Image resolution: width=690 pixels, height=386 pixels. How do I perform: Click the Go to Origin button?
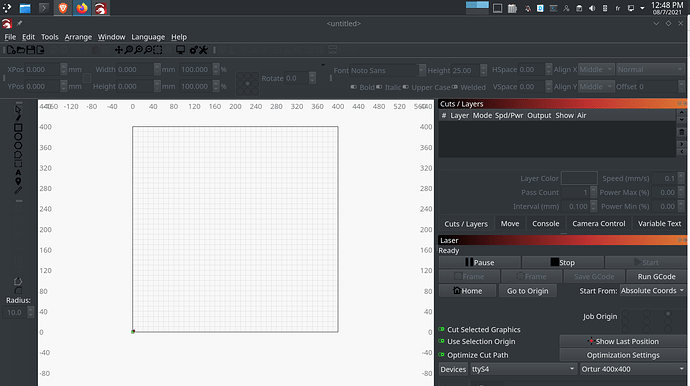[x=528, y=291]
